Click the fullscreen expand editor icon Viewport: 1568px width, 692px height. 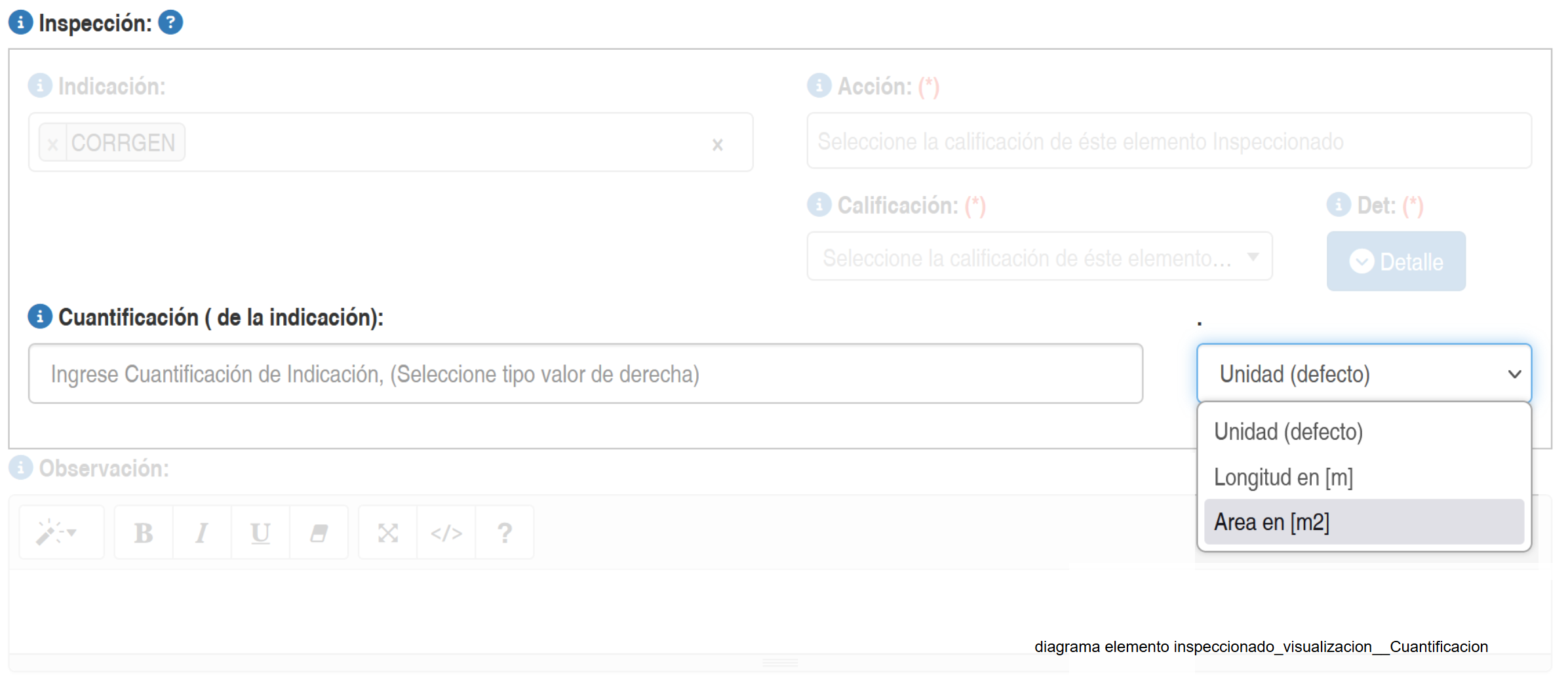[x=388, y=533]
